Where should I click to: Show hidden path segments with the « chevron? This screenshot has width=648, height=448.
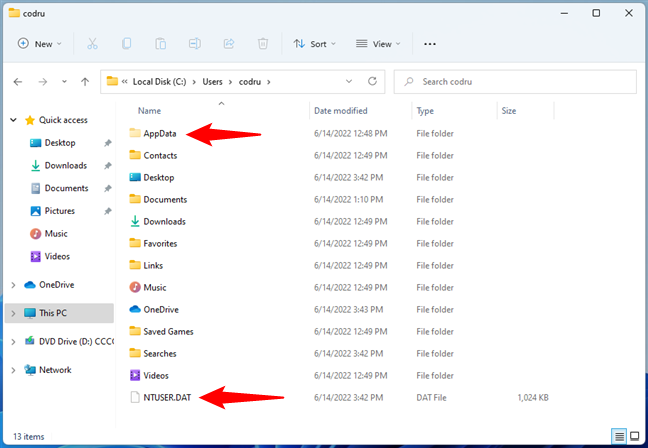pos(124,82)
